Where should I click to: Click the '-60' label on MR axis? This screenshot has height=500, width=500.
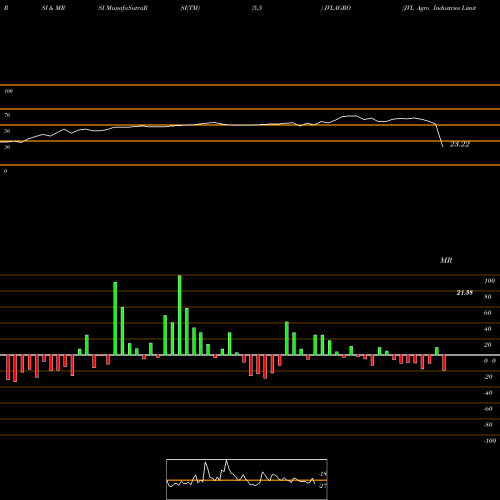pos(488,409)
